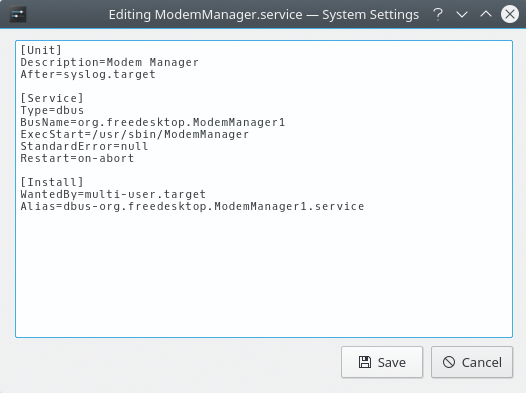Close the Editing ModemManager.service dialog

coord(510,14)
